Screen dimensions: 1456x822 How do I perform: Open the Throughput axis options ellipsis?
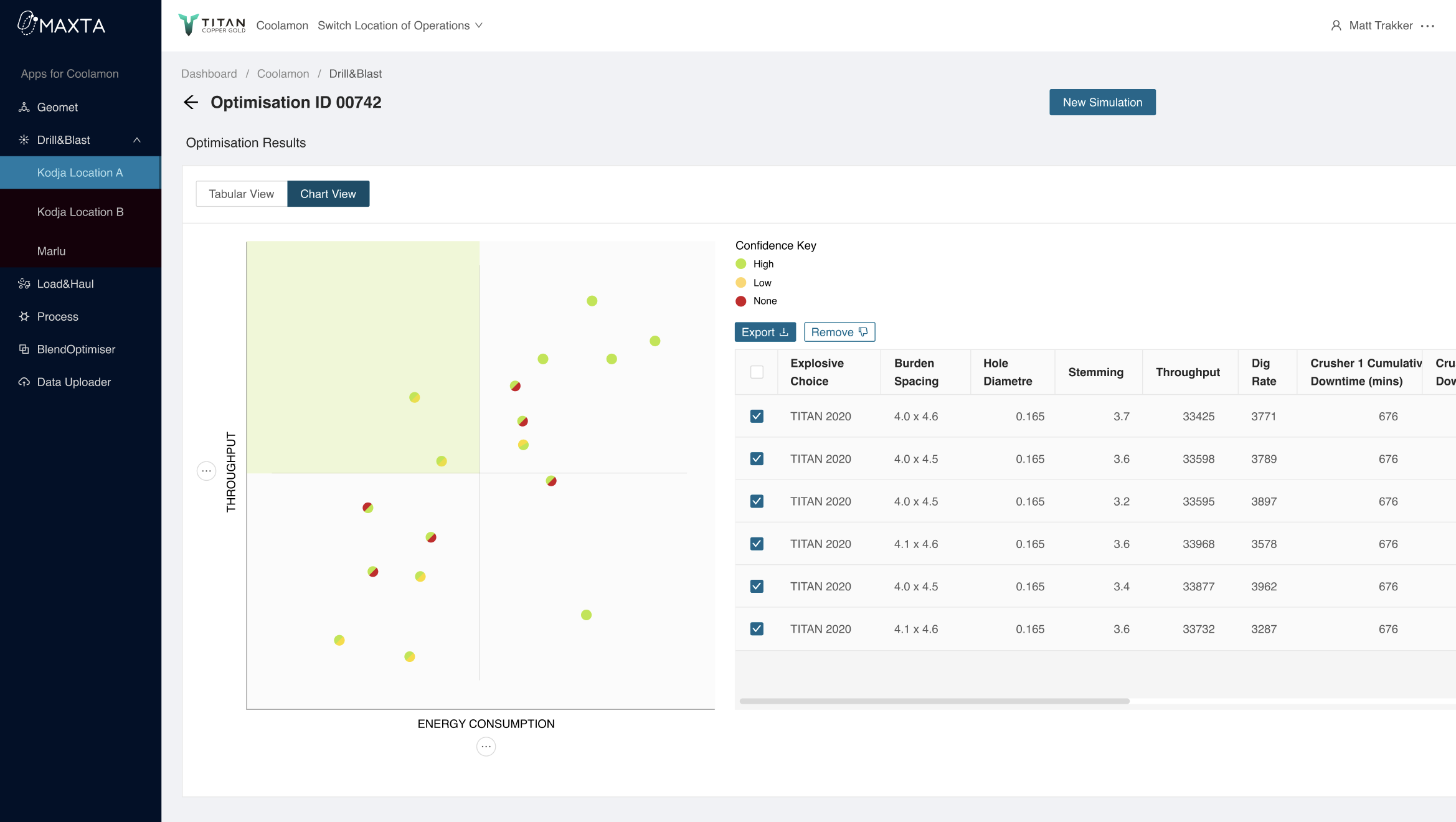click(207, 471)
